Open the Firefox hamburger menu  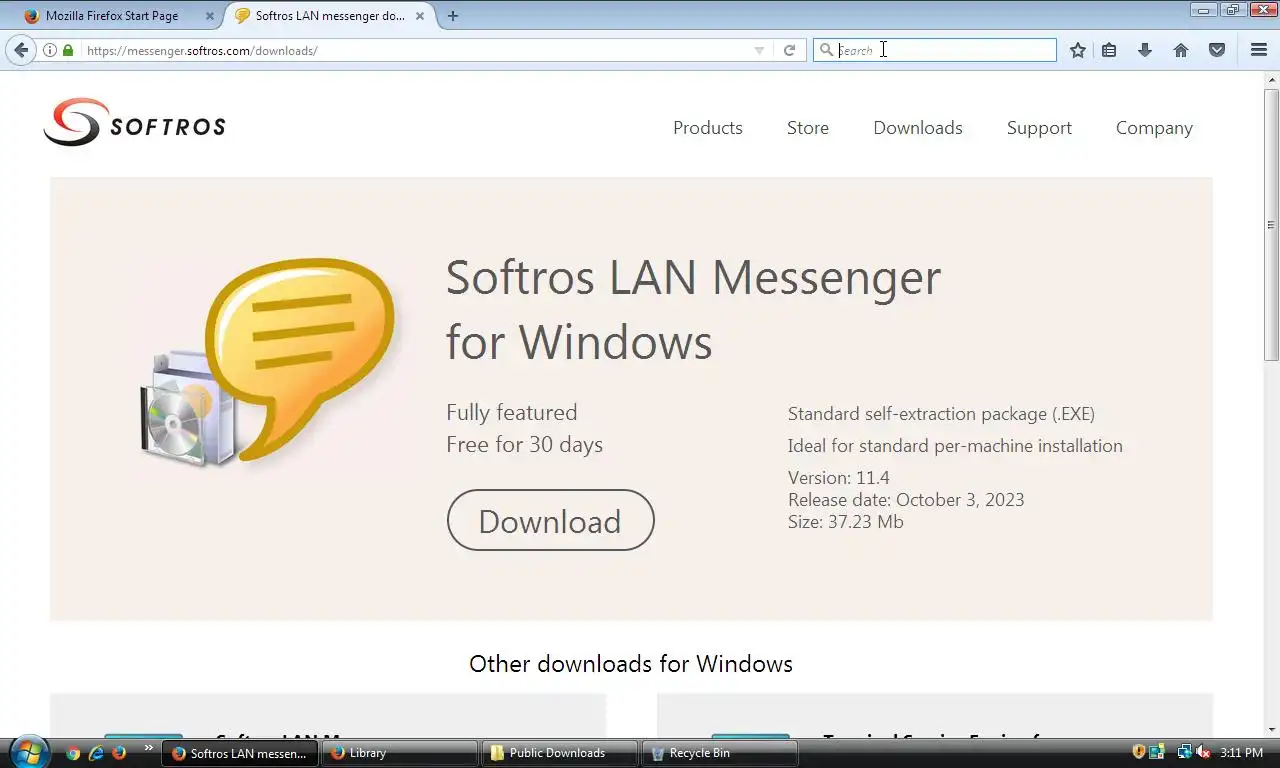(x=1259, y=50)
